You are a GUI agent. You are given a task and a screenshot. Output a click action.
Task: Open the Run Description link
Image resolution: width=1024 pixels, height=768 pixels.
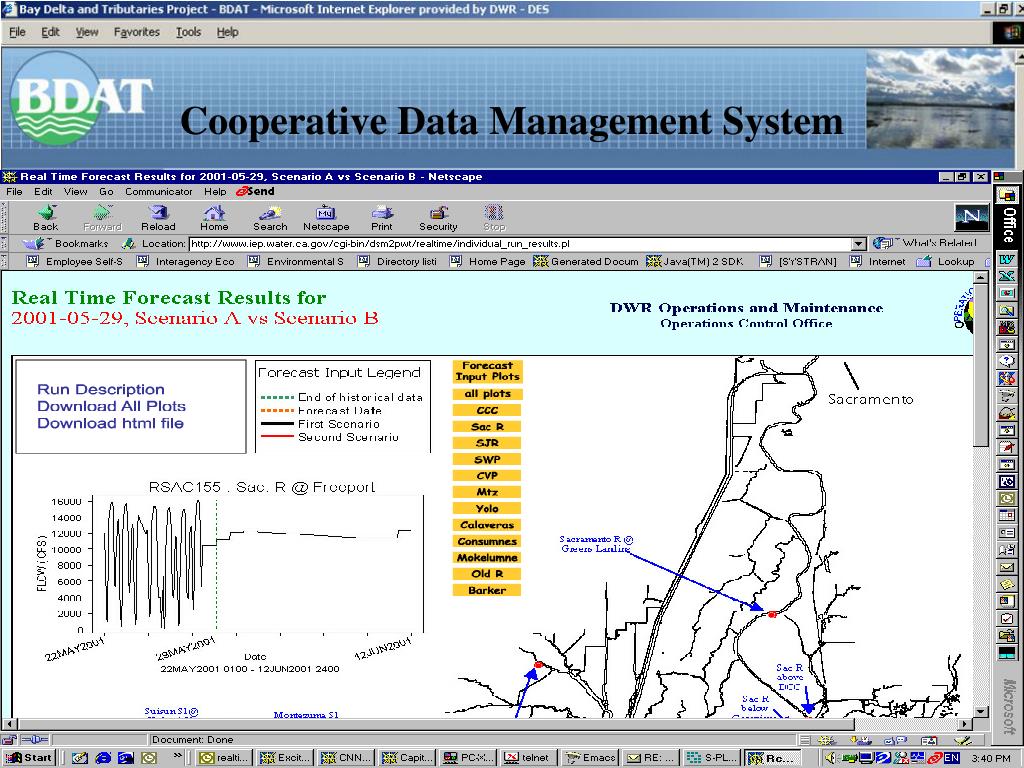click(x=101, y=389)
